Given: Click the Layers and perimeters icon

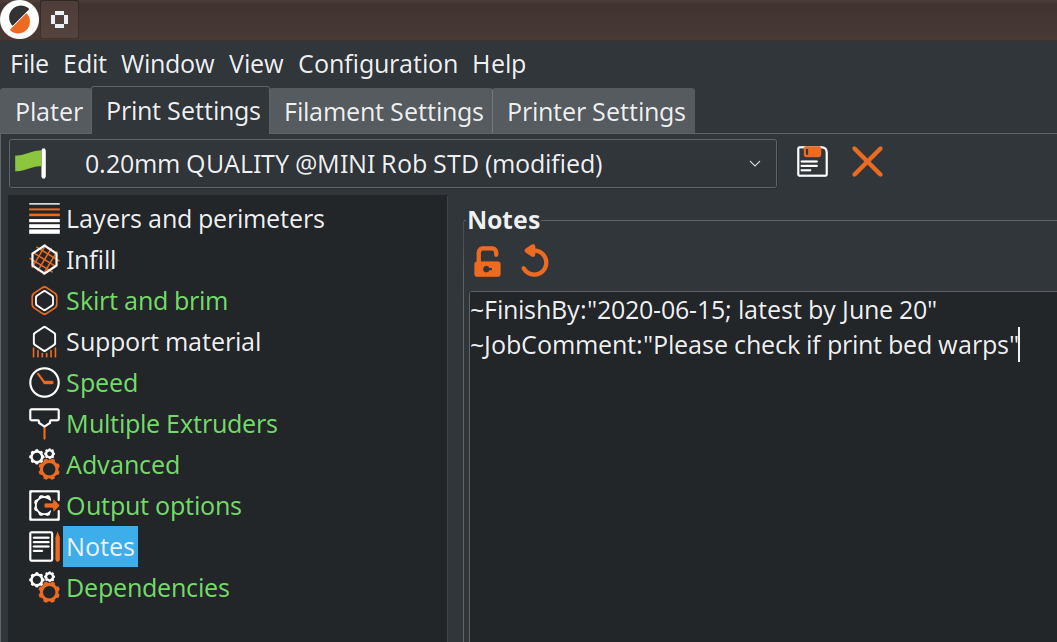Looking at the screenshot, I should (x=44, y=219).
